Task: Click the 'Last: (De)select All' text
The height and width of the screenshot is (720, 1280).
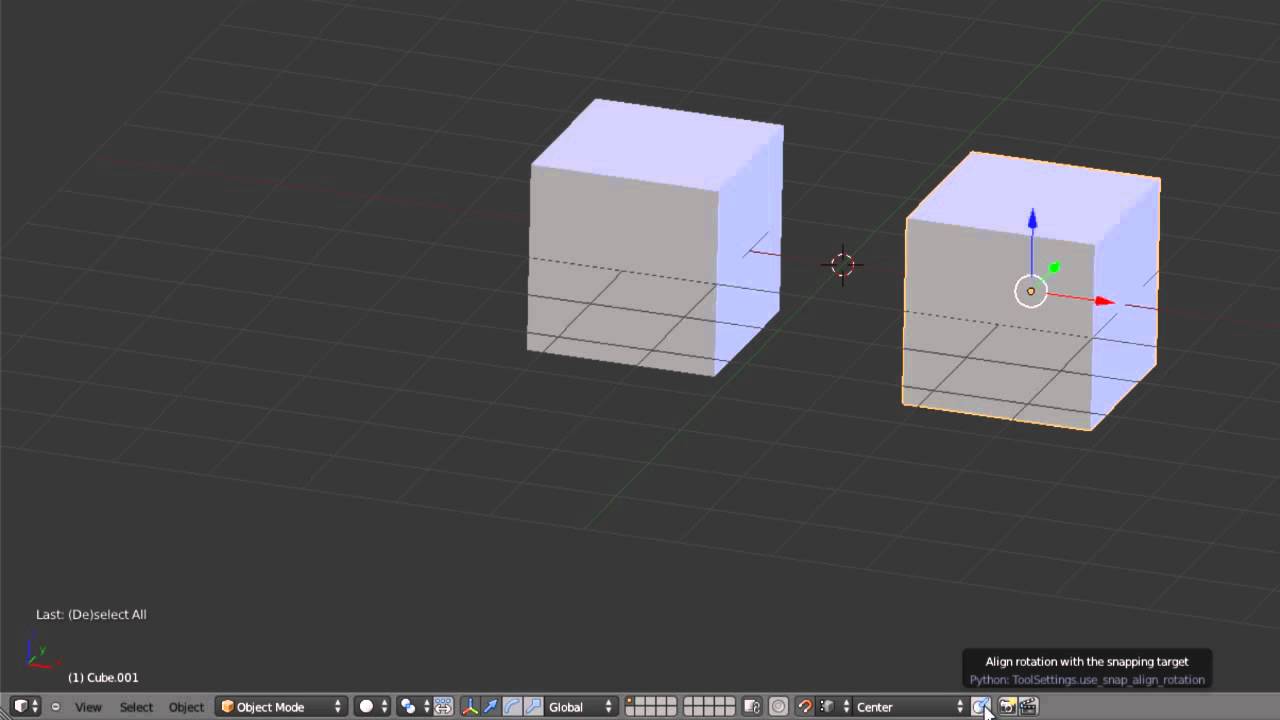Action: click(x=91, y=614)
